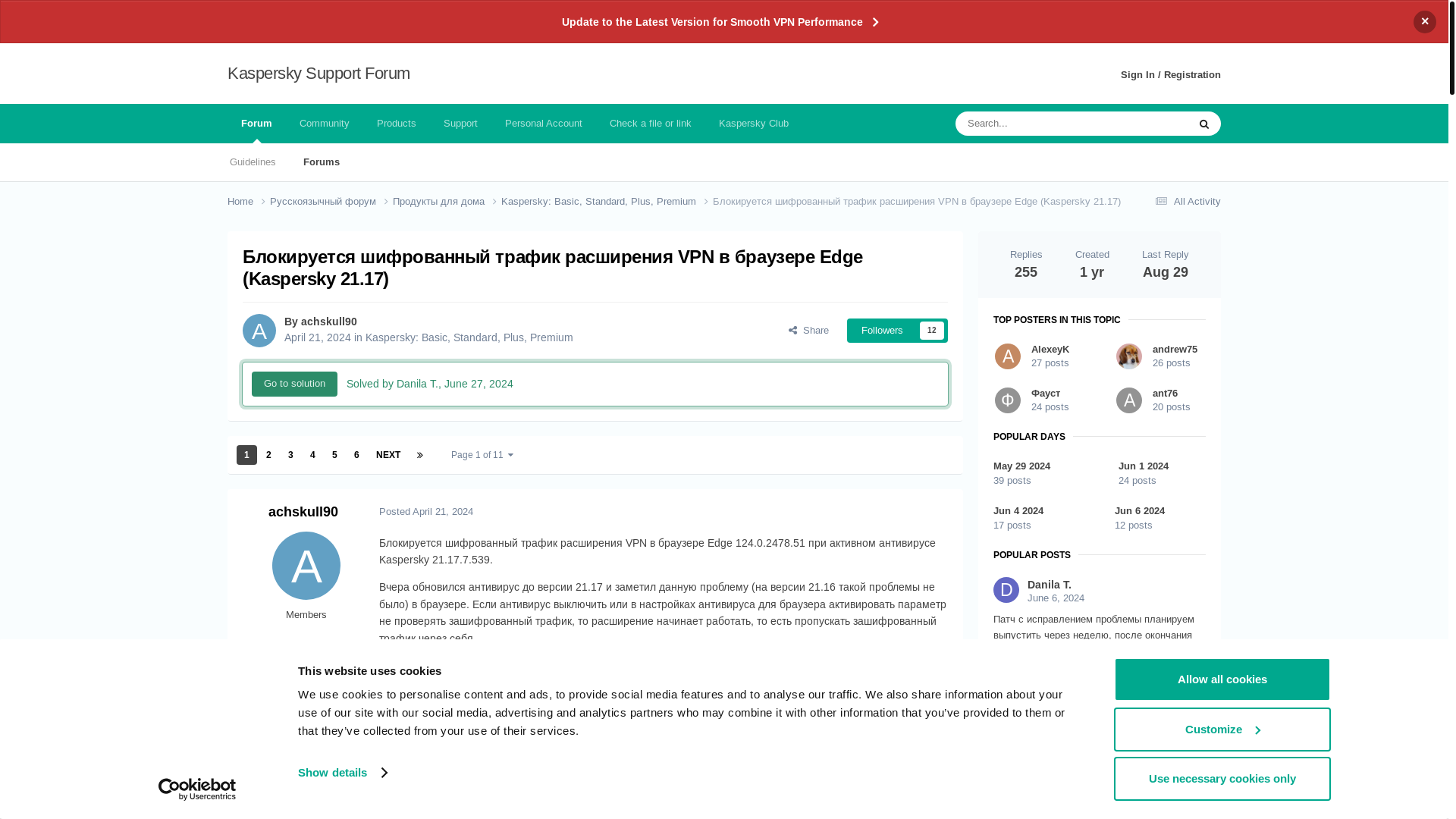Click the Followers button
Screen dimensions: 1456x819
(x=882, y=331)
